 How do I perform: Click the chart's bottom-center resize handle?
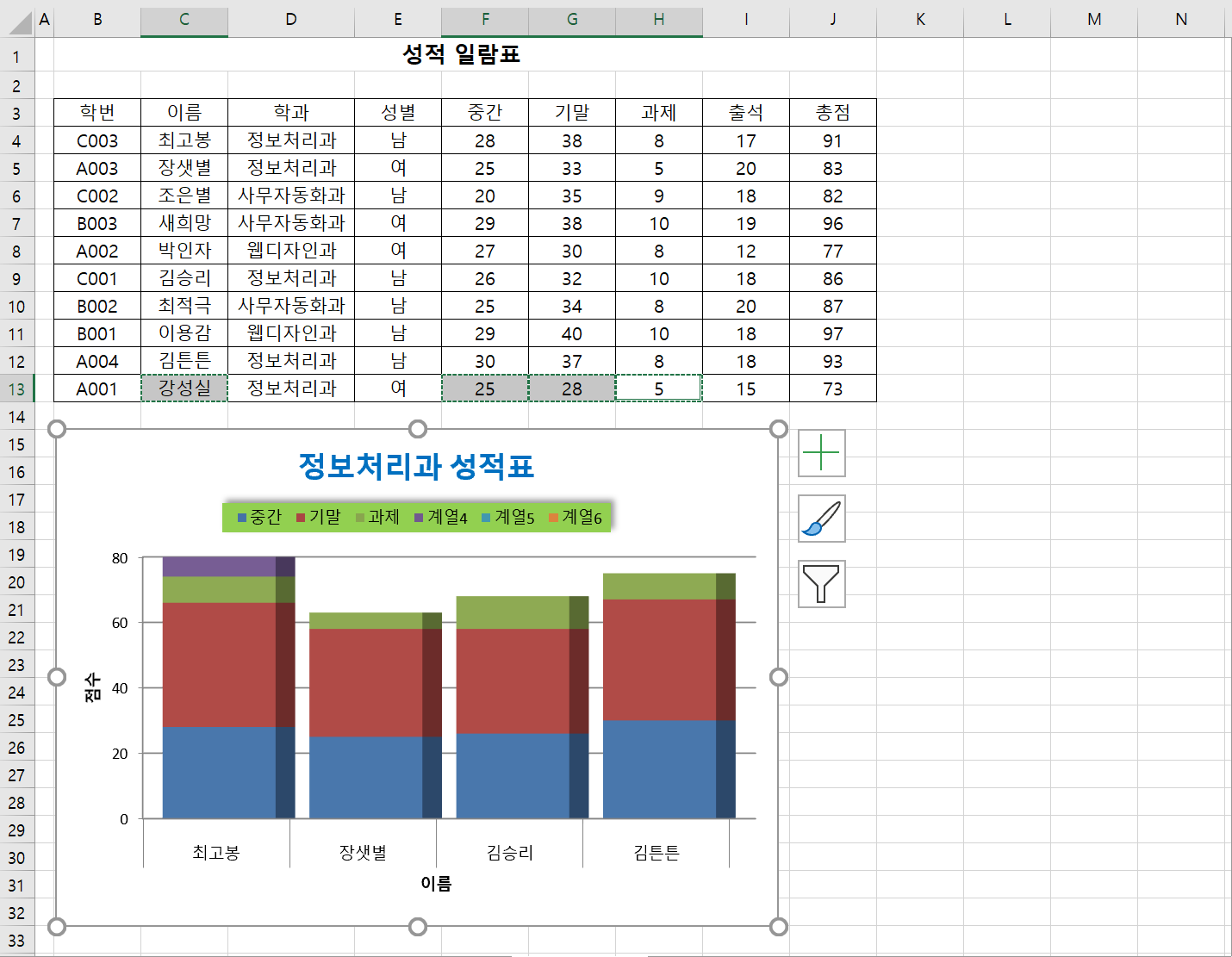pos(418,926)
